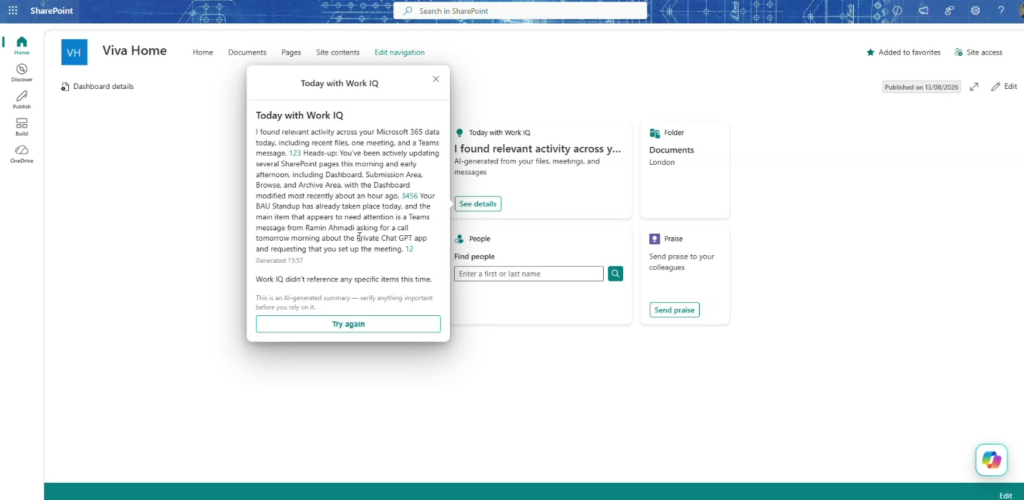Open the Documents London folder card
Image resolution: width=1024 pixels, height=500 pixels.
click(684, 170)
